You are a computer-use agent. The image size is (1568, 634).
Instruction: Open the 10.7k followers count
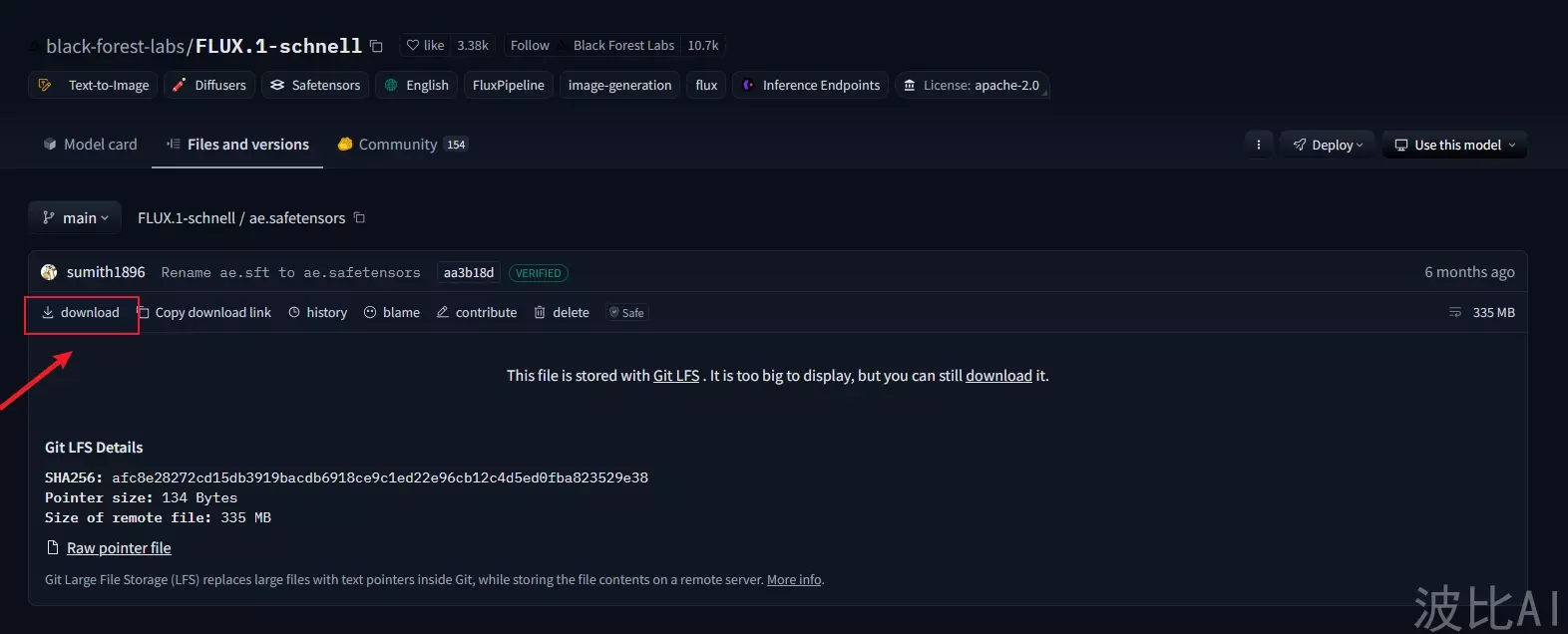tap(702, 46)
